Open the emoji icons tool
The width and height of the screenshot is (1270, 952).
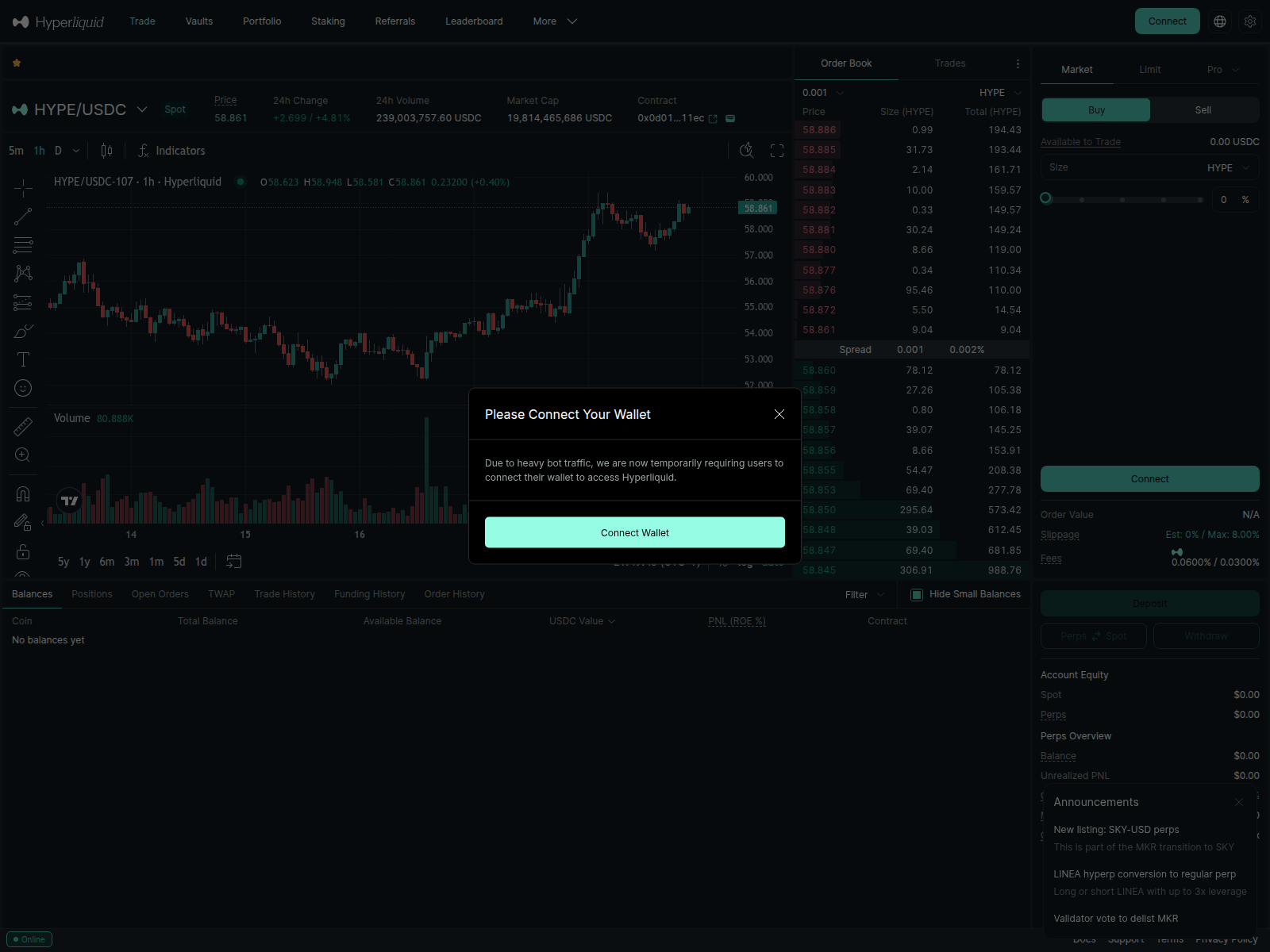(23, 388)
